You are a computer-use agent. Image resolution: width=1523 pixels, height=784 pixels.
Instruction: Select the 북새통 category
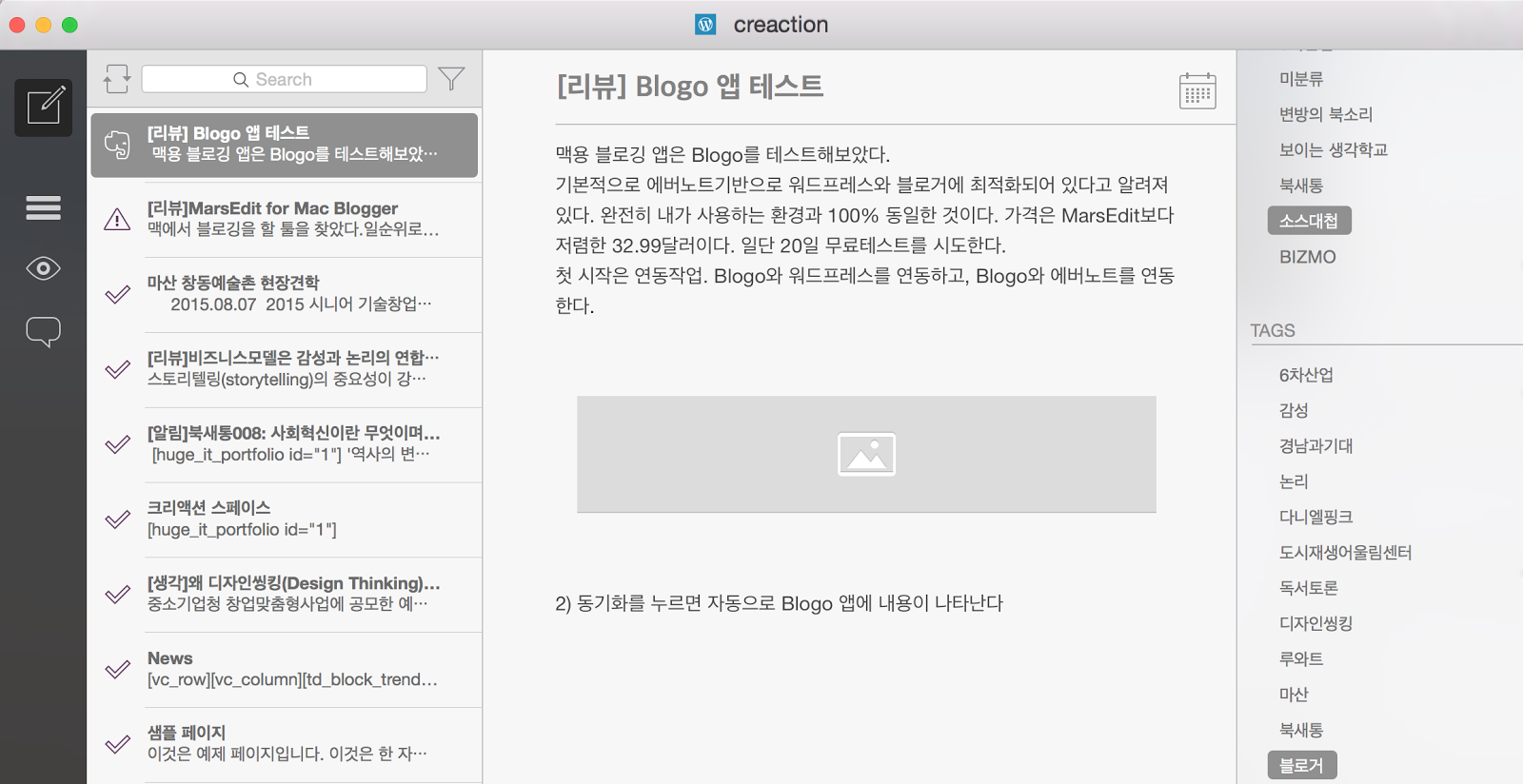[1301, 186]
